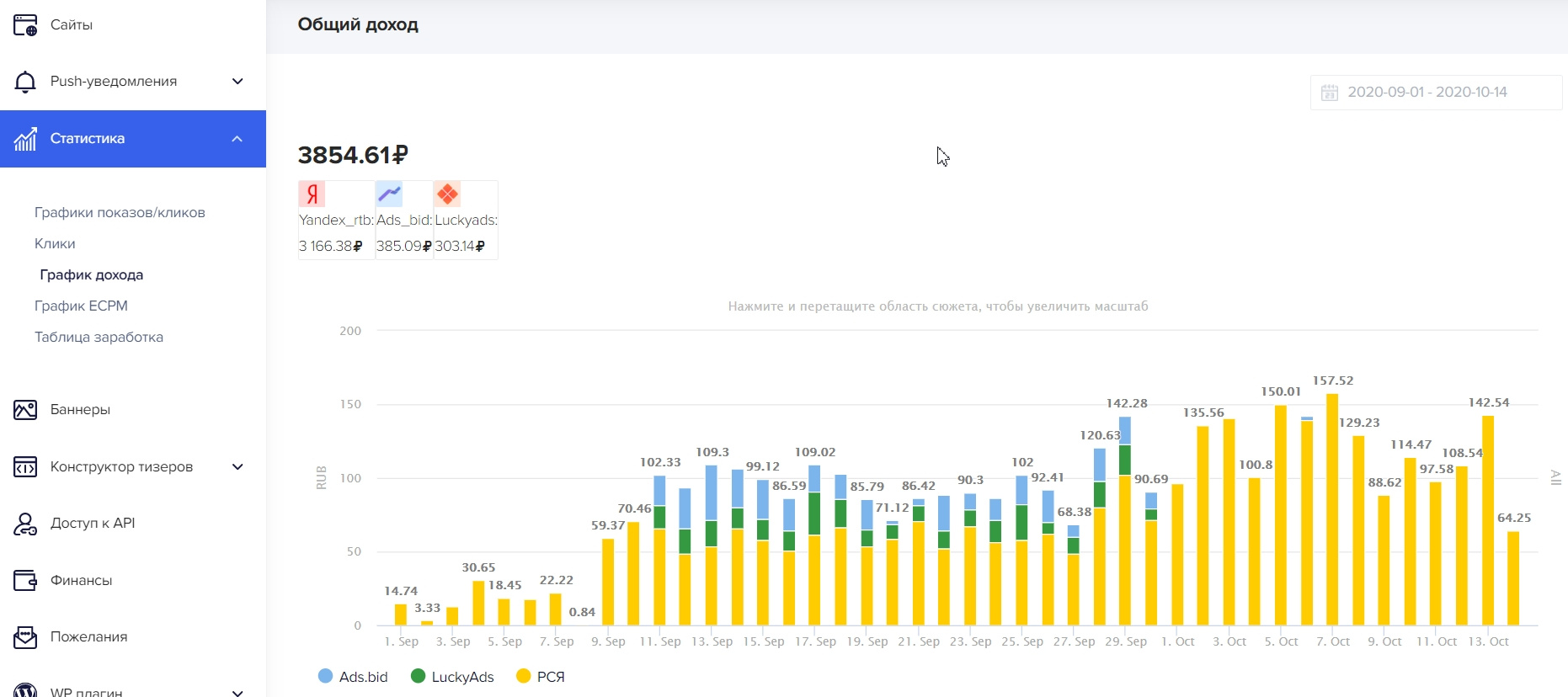Open the date range picker field
The image size is (1568, 697).
[1435, 93]
